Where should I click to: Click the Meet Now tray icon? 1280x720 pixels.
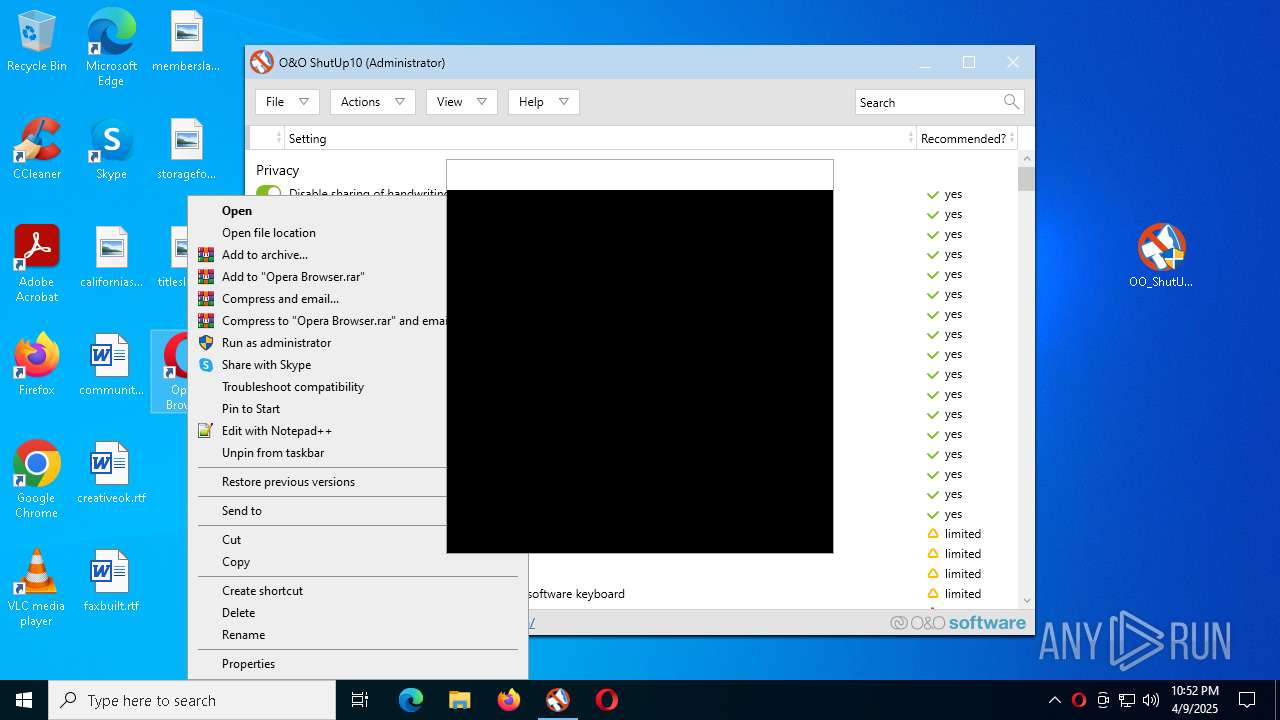click(1103, 700)
